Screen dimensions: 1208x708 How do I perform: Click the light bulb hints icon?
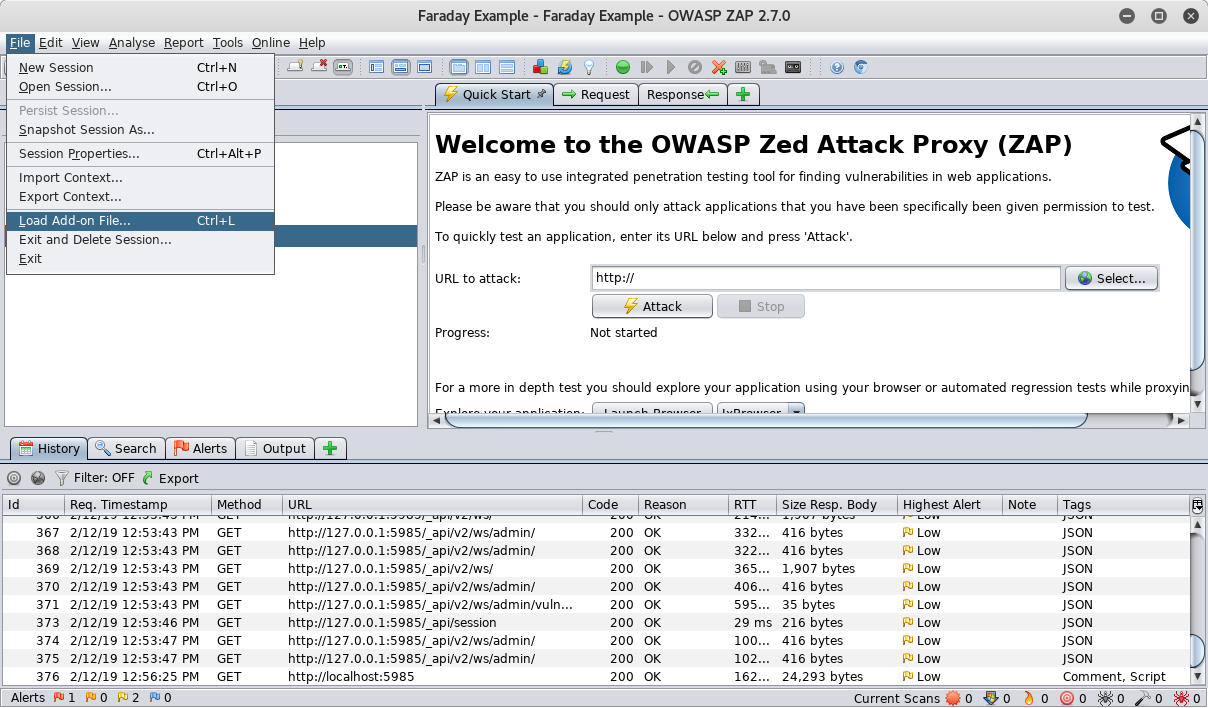click(589, 67)
